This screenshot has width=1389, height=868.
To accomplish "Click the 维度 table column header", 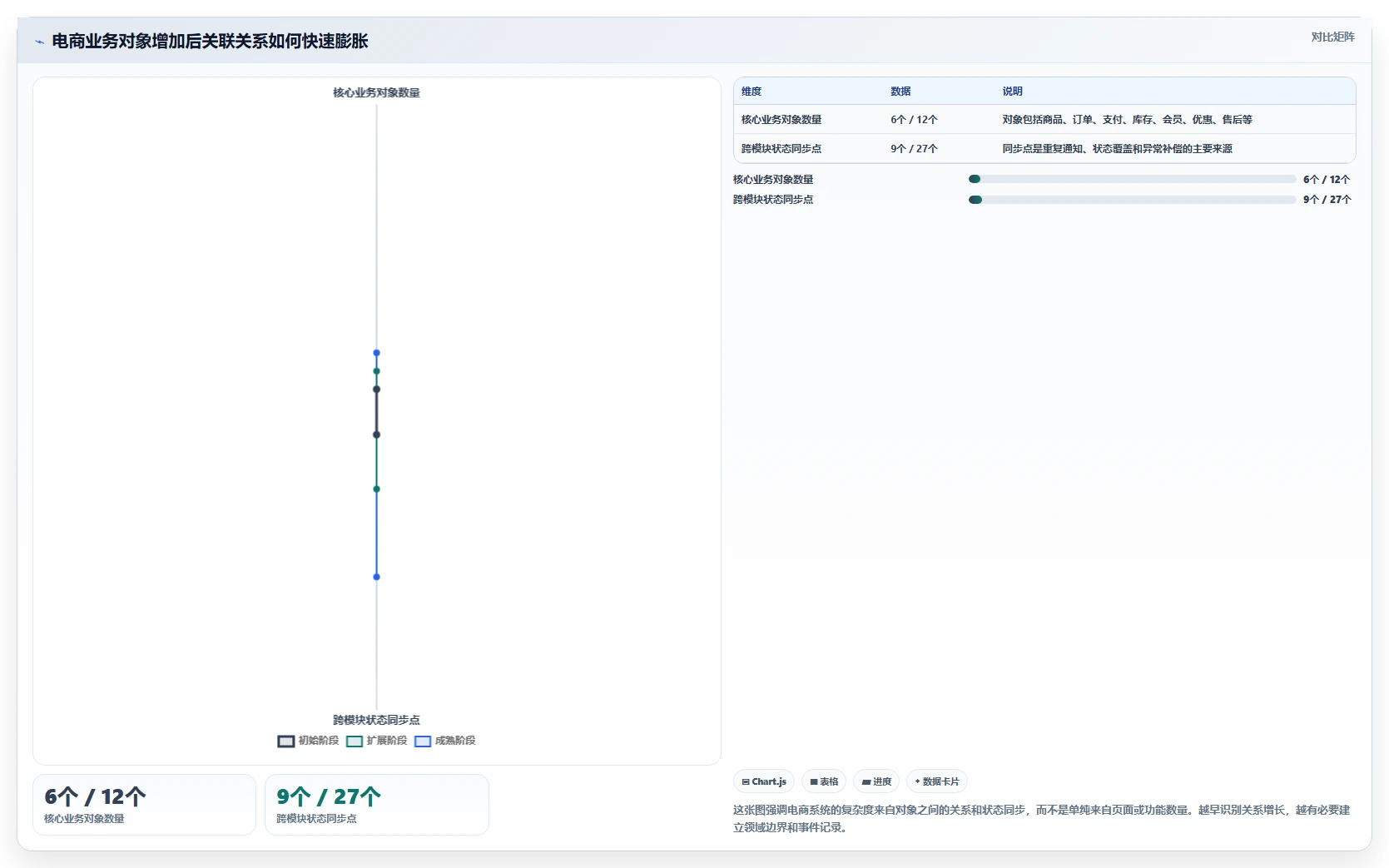I will pyautogui.click(x=752, y=92).
